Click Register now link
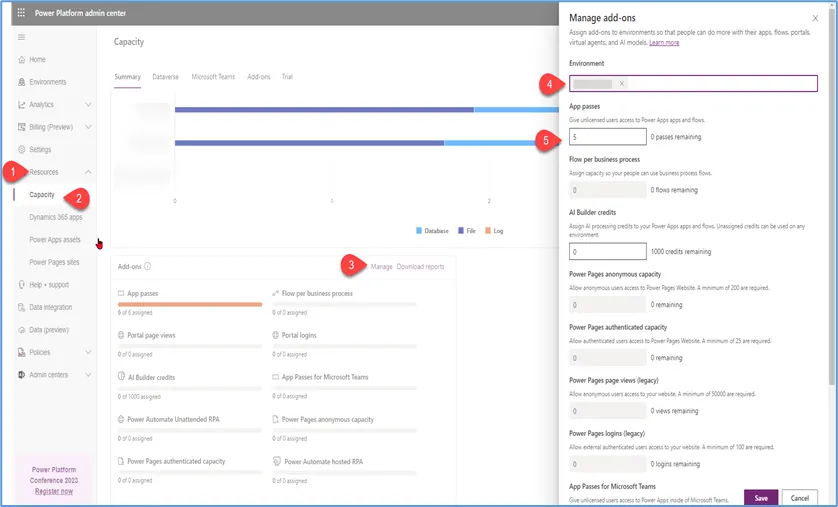Screen dimensions: 838x507 click(54, 491)
